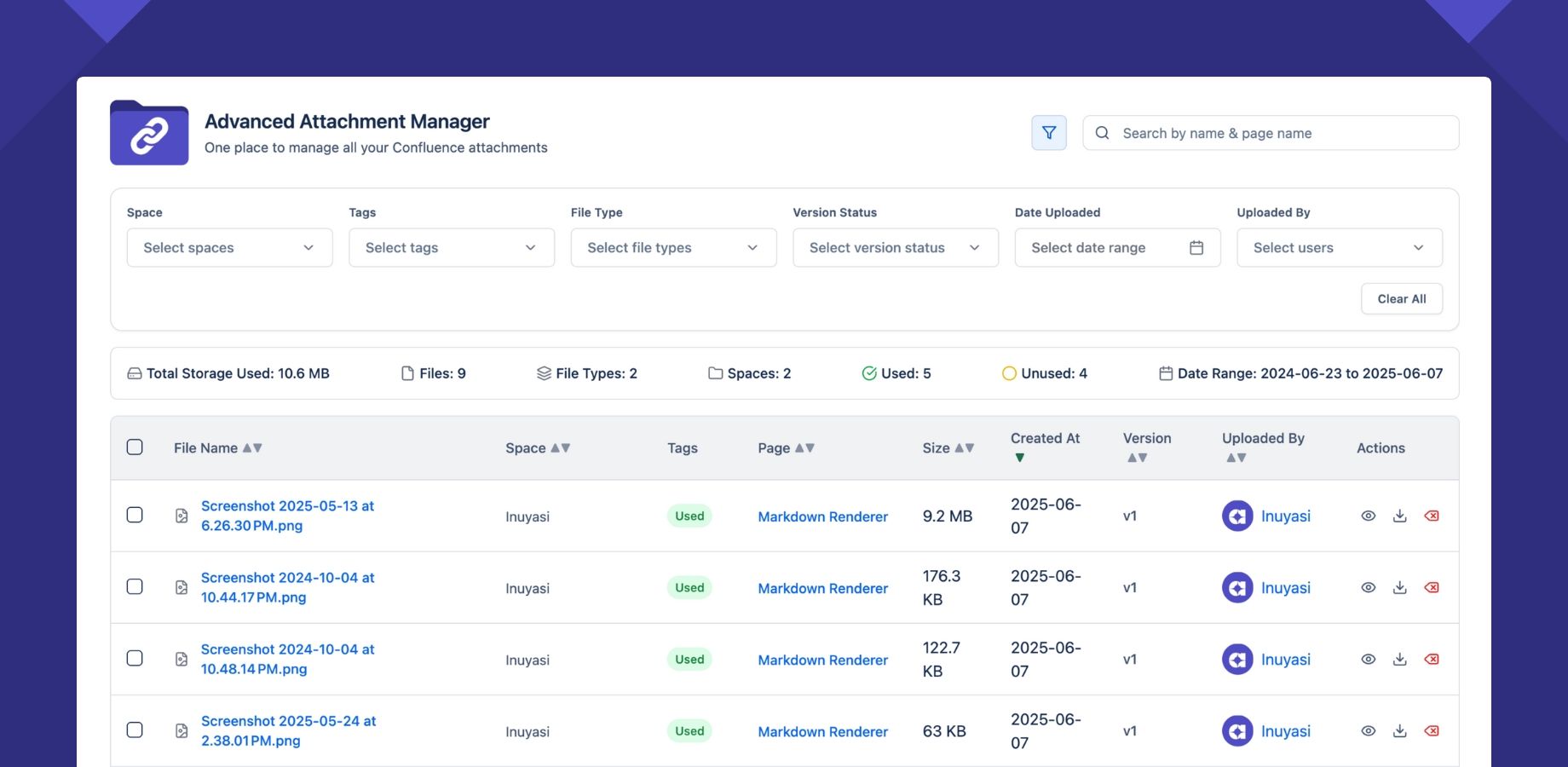Click the Clear All button
This screenshot has width=1568, height=767.
[1402, 299]
